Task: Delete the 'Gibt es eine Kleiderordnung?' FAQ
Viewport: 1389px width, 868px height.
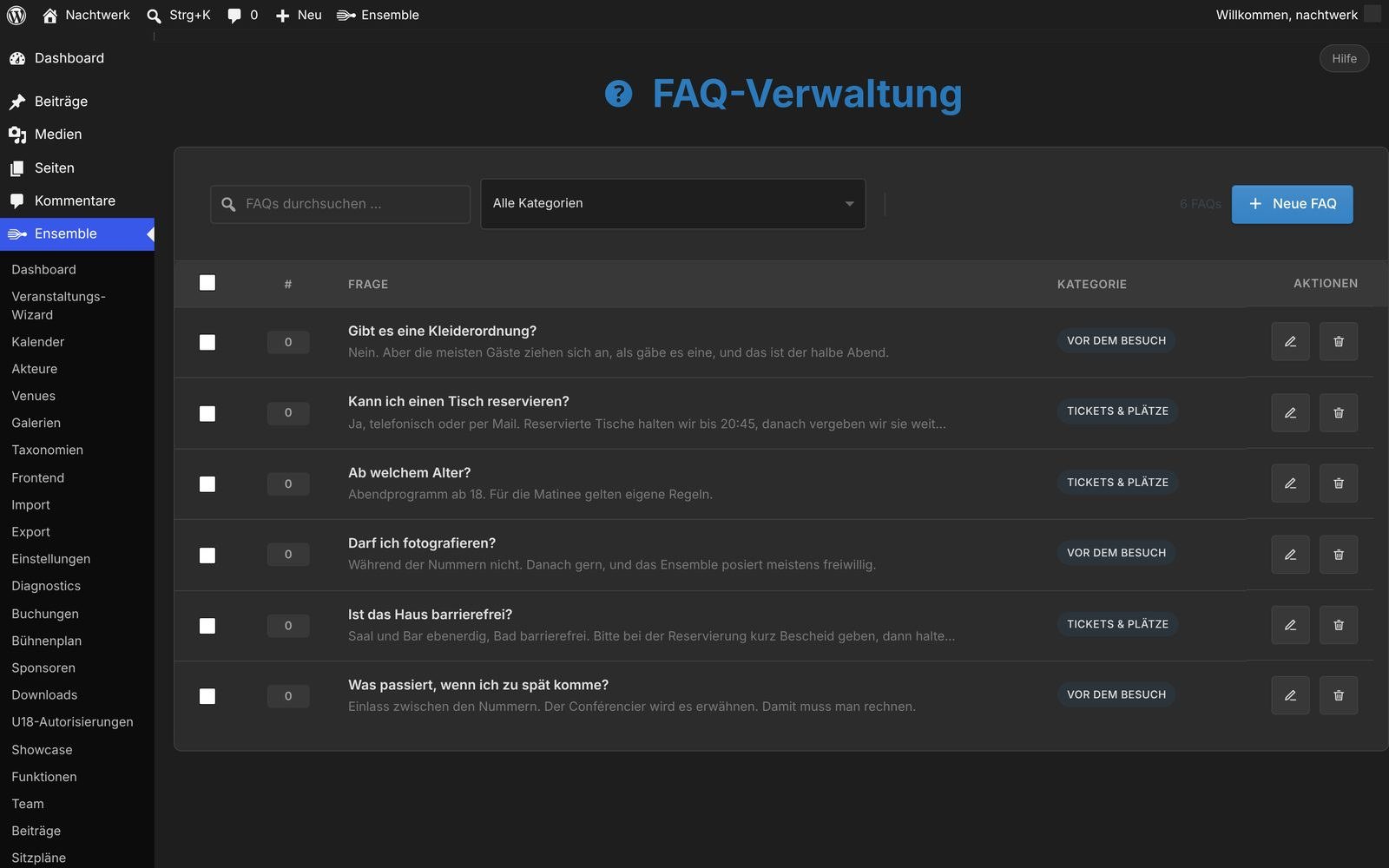Action: point(1339,341)
